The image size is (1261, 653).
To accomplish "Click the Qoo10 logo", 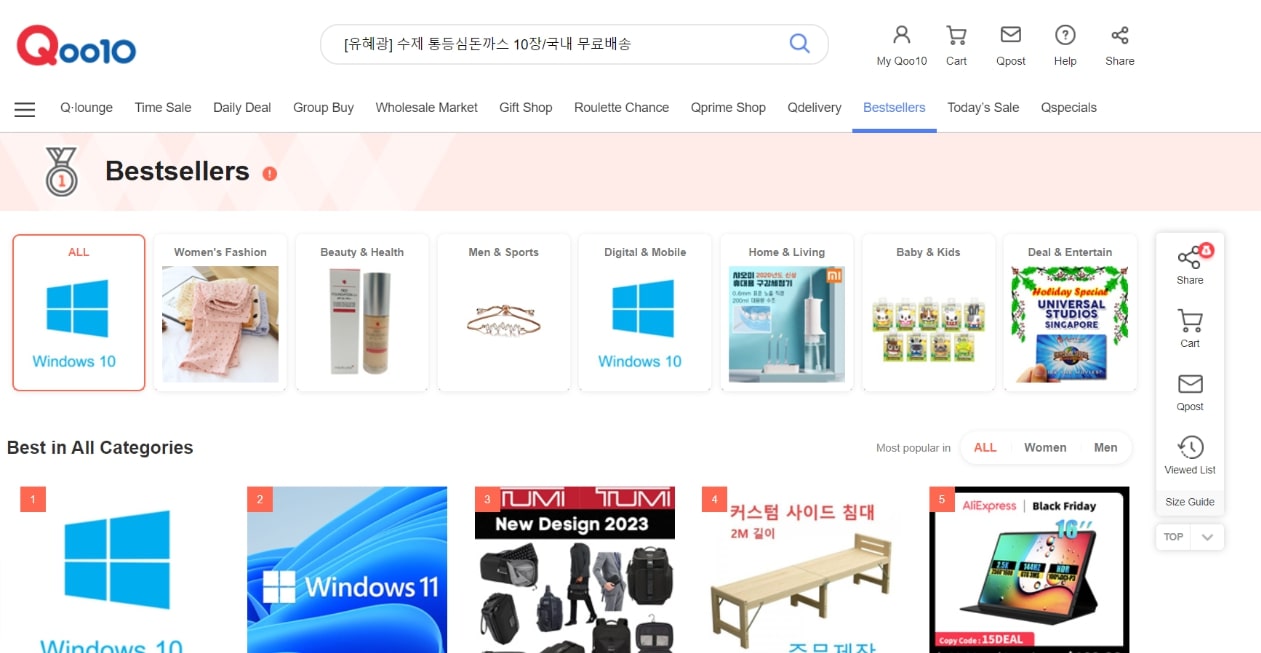I will tap(76, 46).
